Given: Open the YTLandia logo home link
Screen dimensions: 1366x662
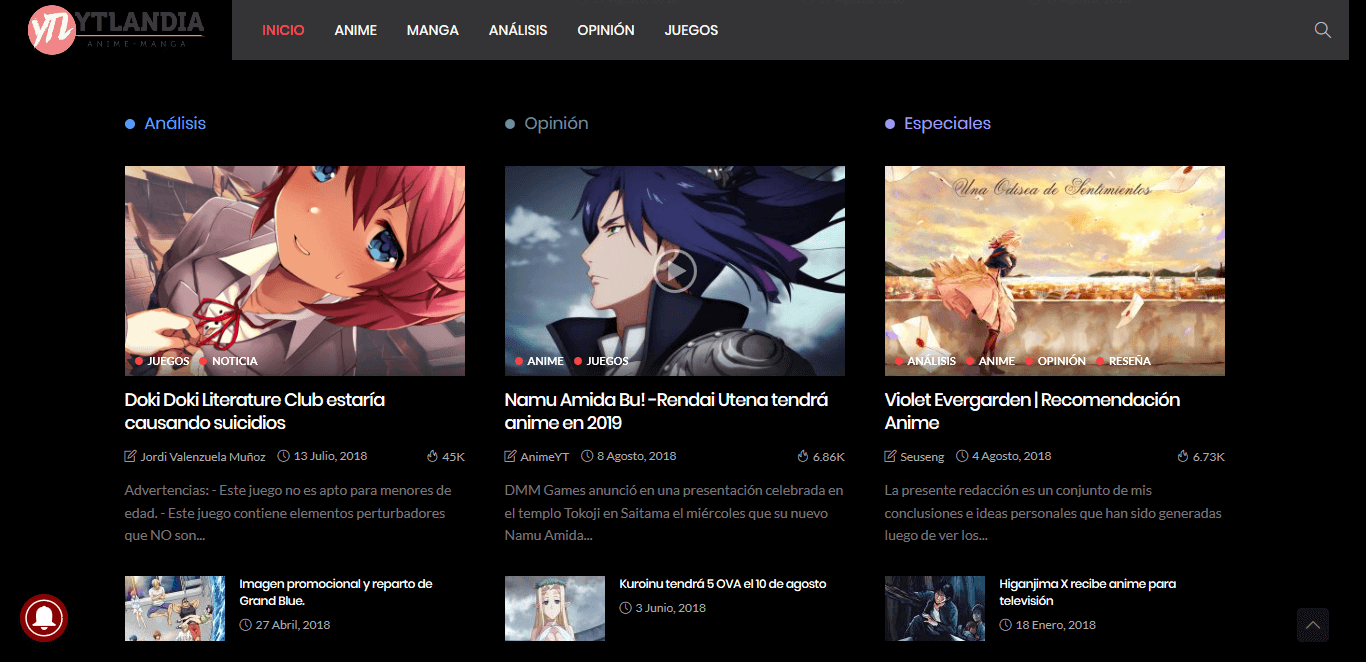Looking at the screenshot, I should [116, 30].
